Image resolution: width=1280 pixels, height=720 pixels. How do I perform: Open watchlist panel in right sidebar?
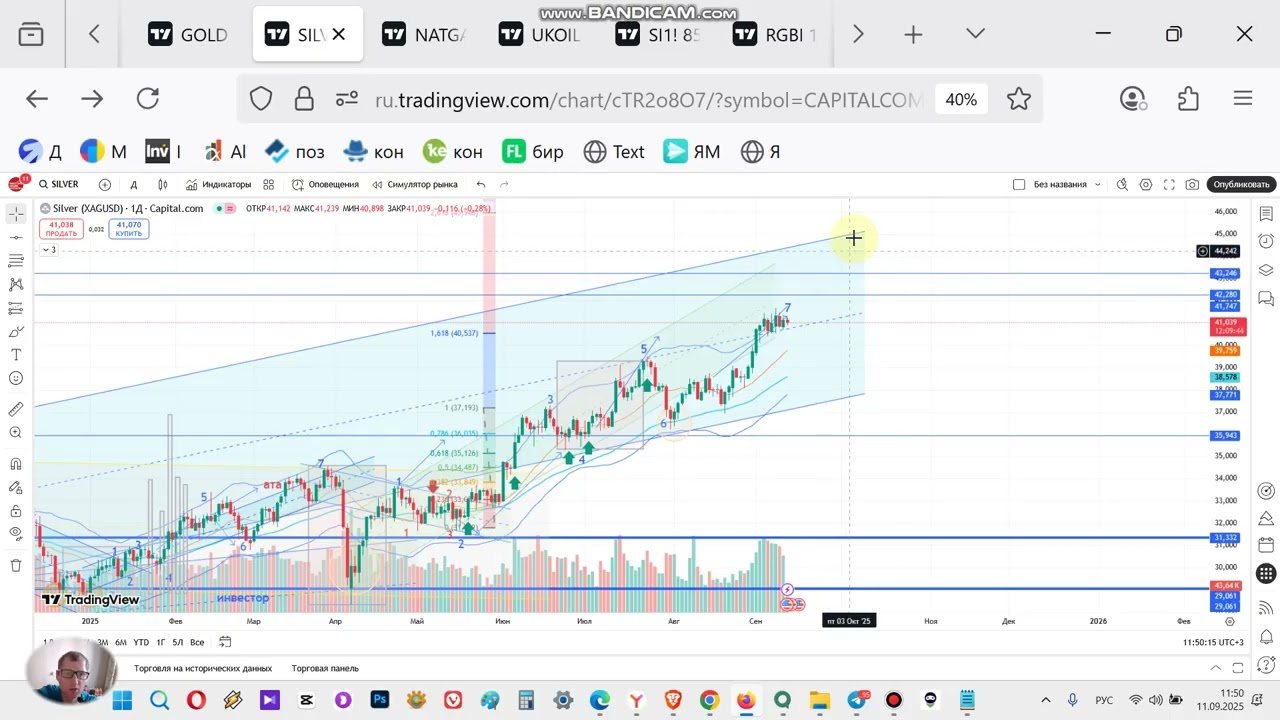[x=1266, y=214]
